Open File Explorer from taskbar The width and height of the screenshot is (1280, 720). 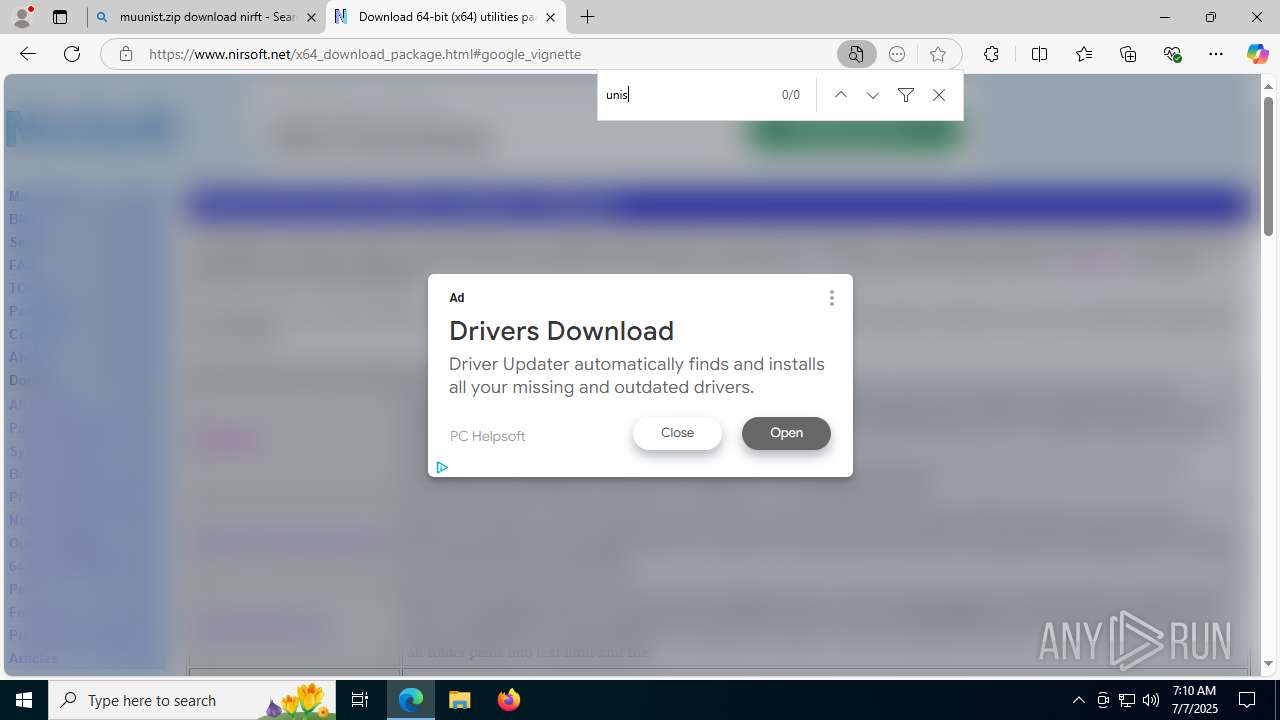pyautogui.click(x=460, y=700)
